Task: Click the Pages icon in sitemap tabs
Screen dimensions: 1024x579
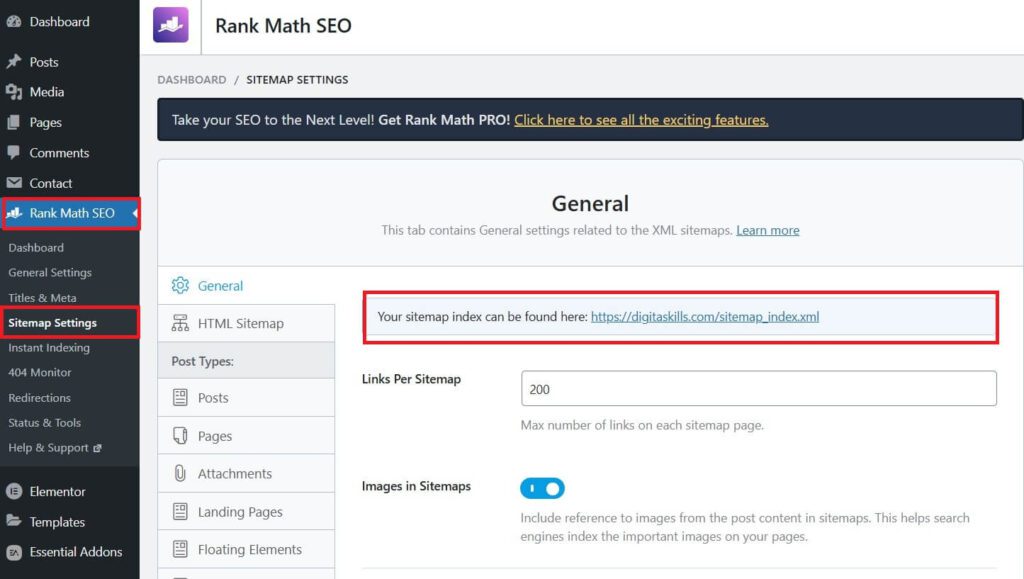Action: (180, 435)
